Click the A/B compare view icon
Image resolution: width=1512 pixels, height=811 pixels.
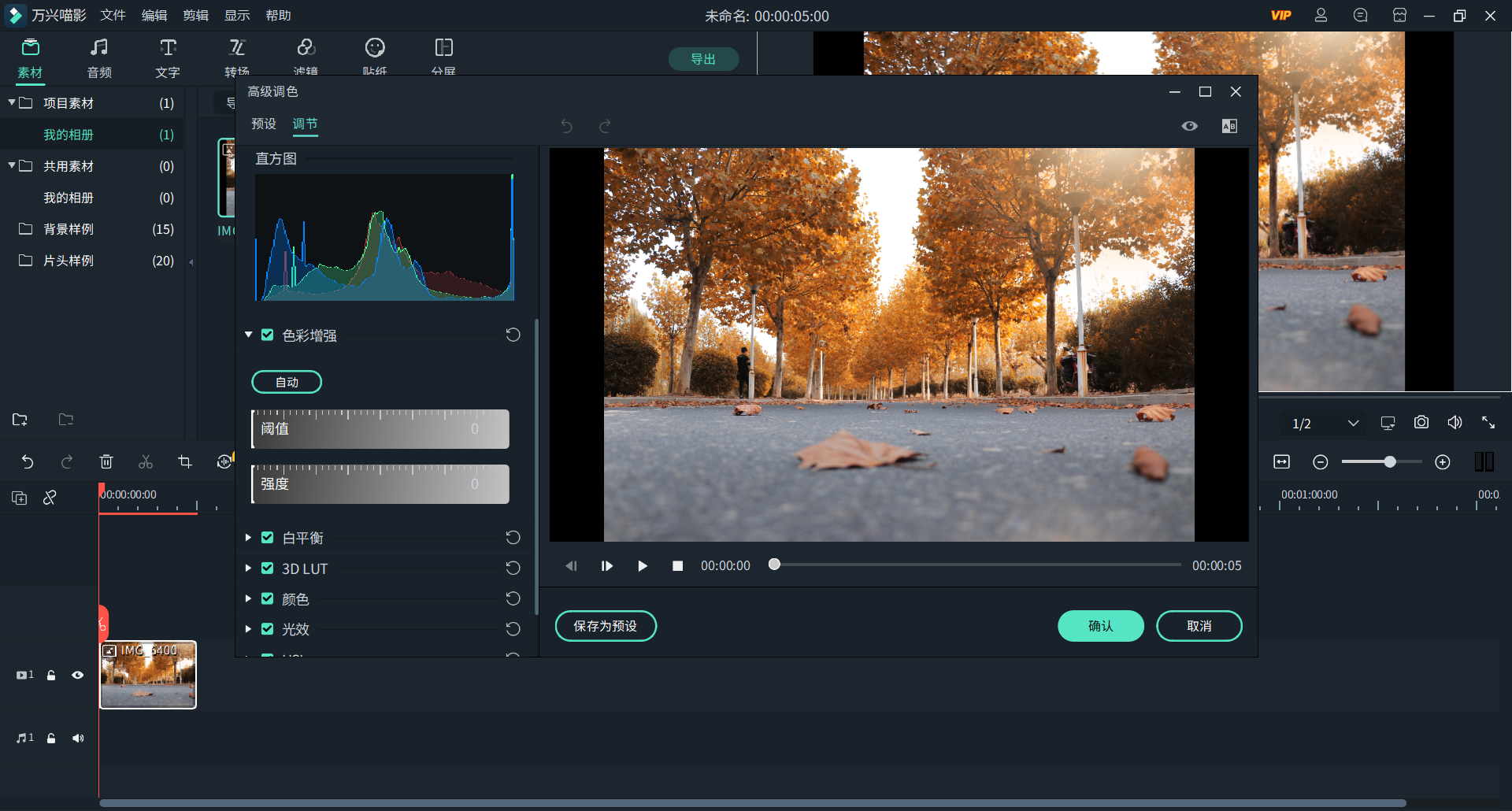click(x=1228, y=126)
